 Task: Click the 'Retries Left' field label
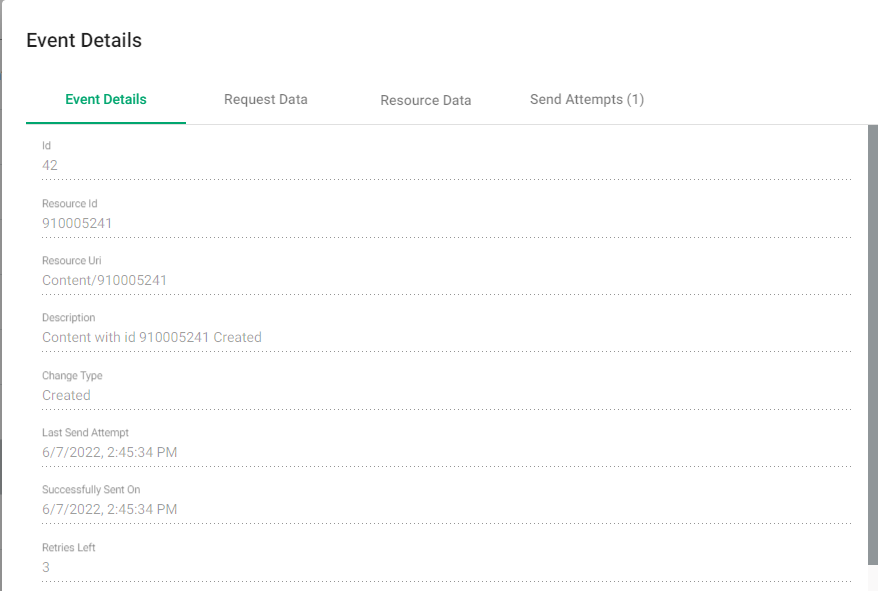tap(69, 548)
